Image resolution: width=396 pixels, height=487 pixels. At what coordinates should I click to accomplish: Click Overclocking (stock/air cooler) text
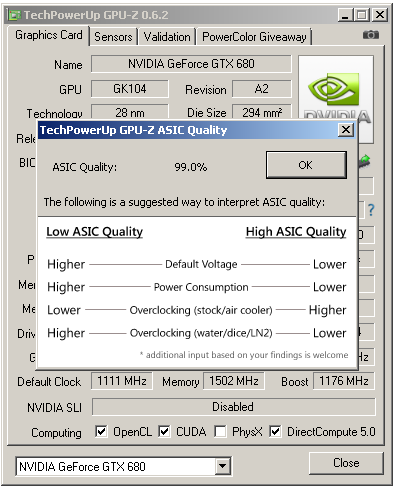pyautogui.click(x=201, y=310)
